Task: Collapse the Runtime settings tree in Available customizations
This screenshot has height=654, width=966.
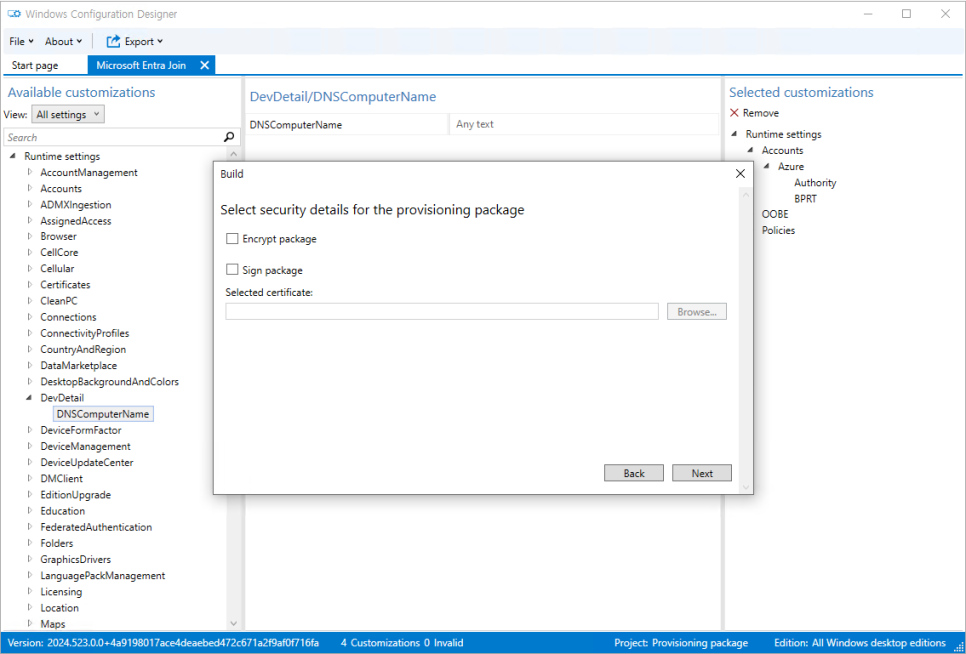Action: 12,156
